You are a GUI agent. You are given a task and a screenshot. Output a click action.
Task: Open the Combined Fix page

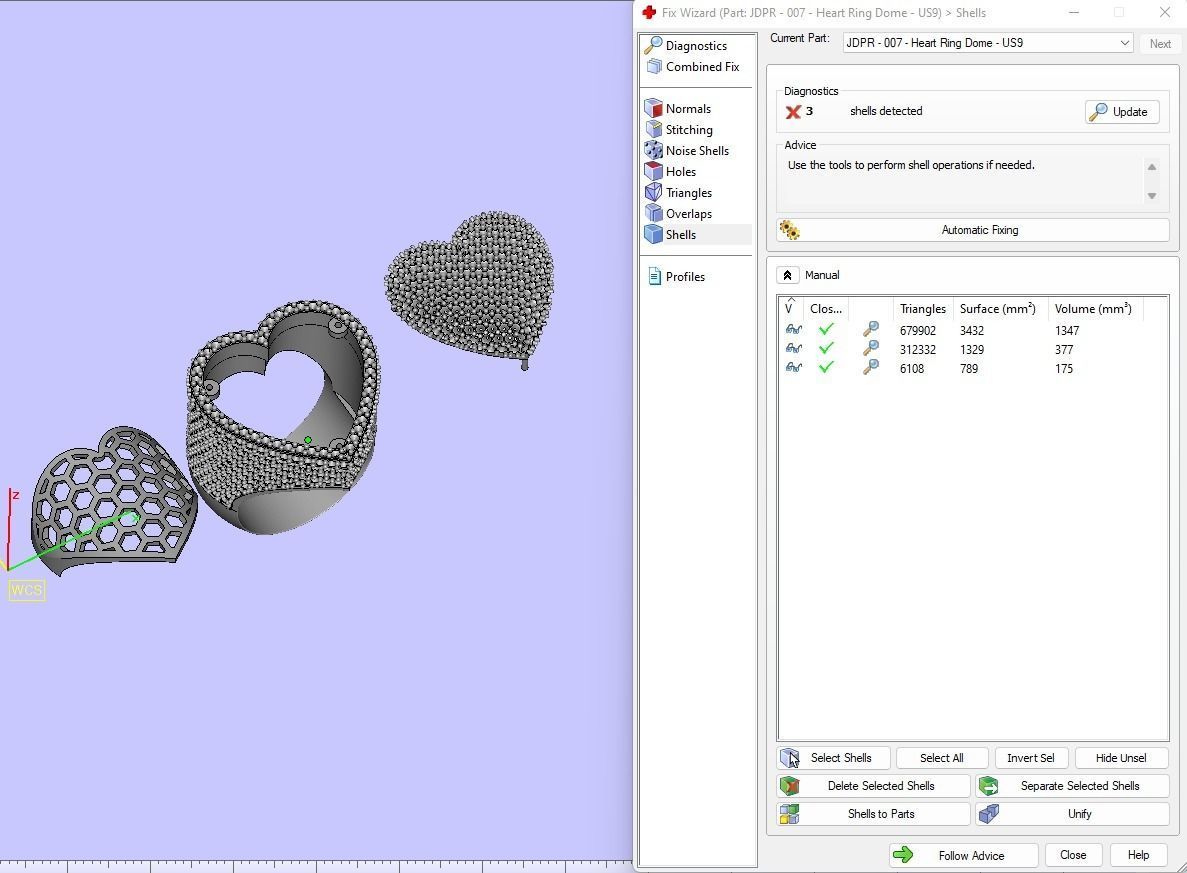pos(702,67)
